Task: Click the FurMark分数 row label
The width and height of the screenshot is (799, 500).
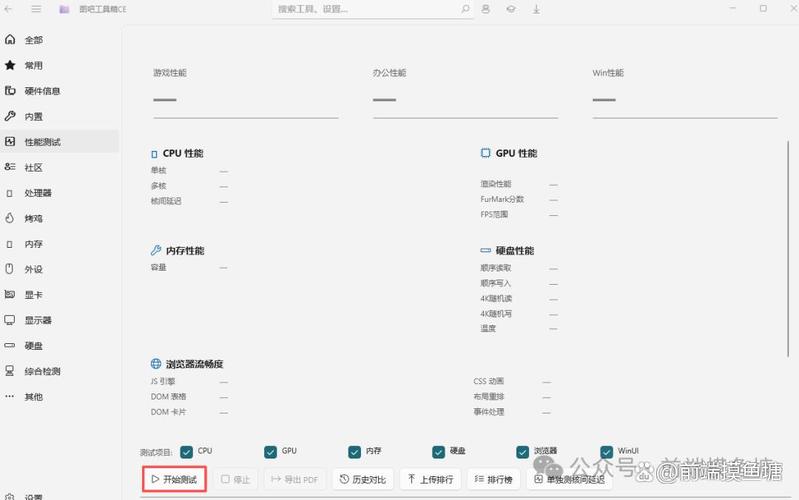Action: point(502,199)
